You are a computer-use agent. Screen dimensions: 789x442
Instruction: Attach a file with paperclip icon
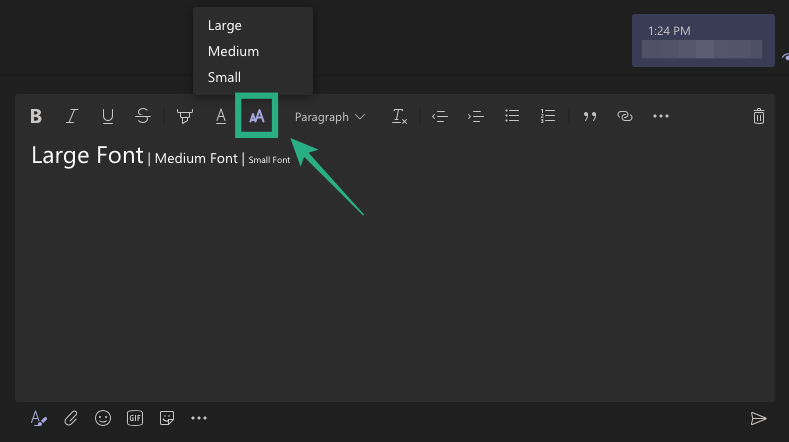[70, 418]
